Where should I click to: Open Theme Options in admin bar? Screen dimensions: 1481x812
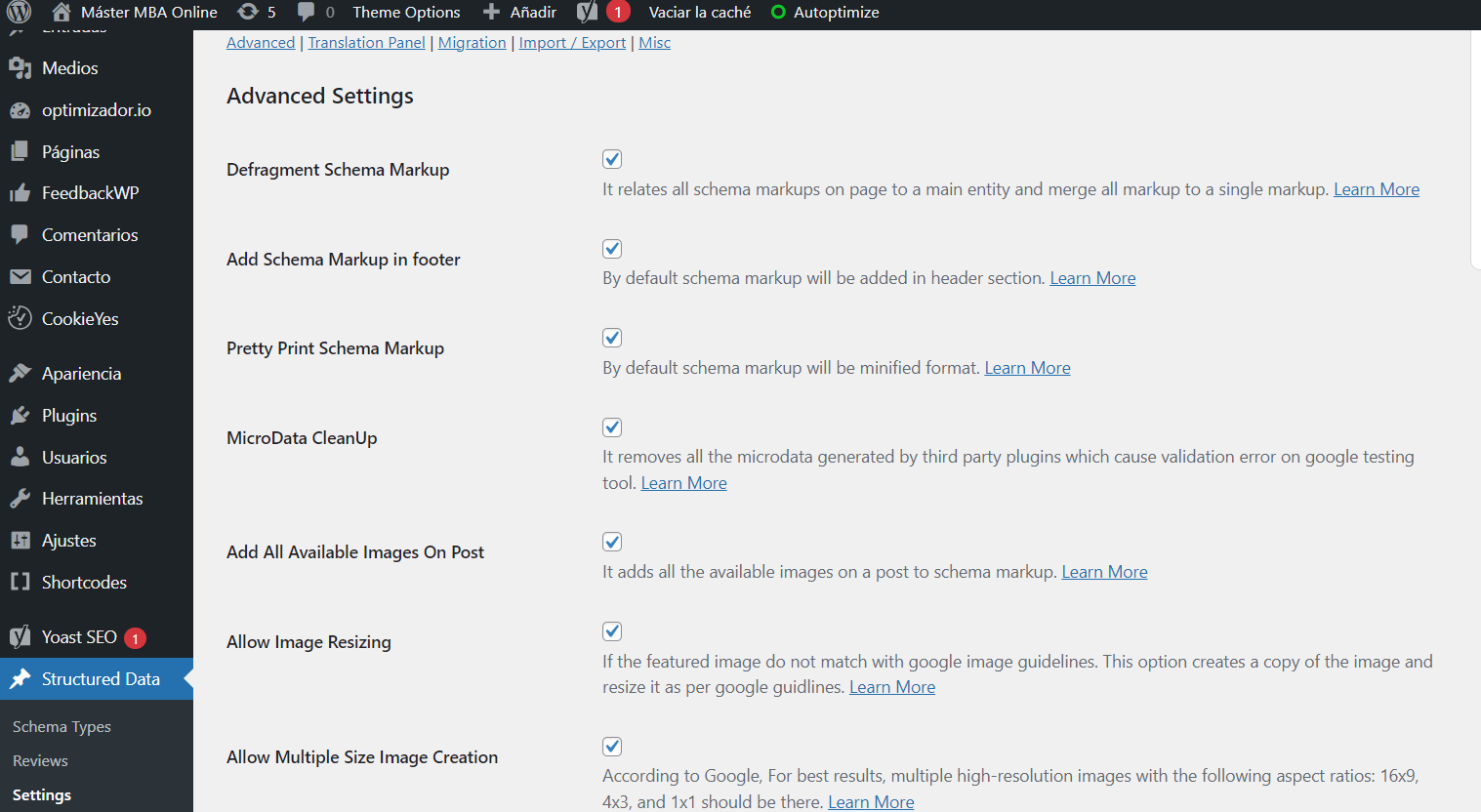(x=406, y=13)
